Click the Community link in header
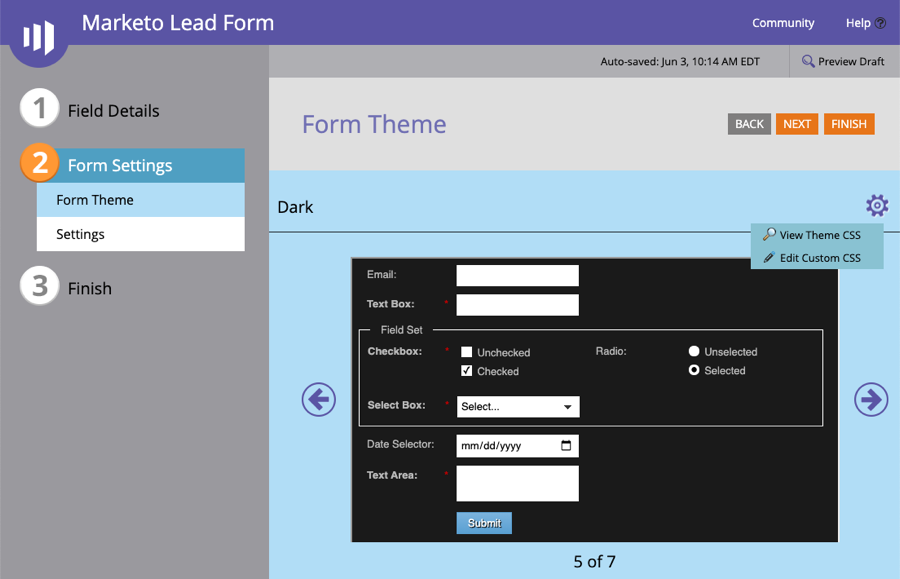This screenshot has width=900, height=579. (x=783, y=23)
